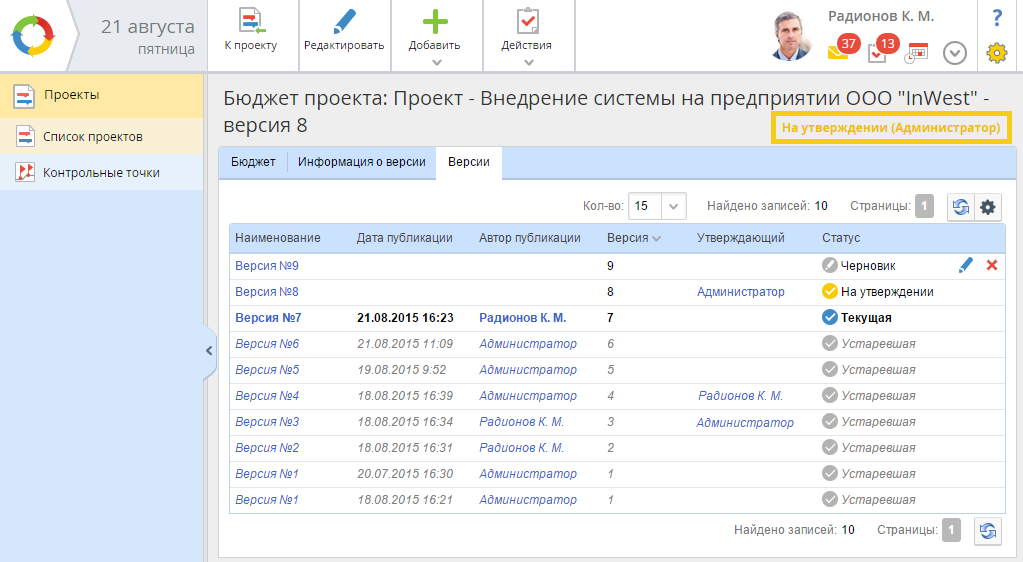Expand the Действия dropdown menu

coord(527,62)
